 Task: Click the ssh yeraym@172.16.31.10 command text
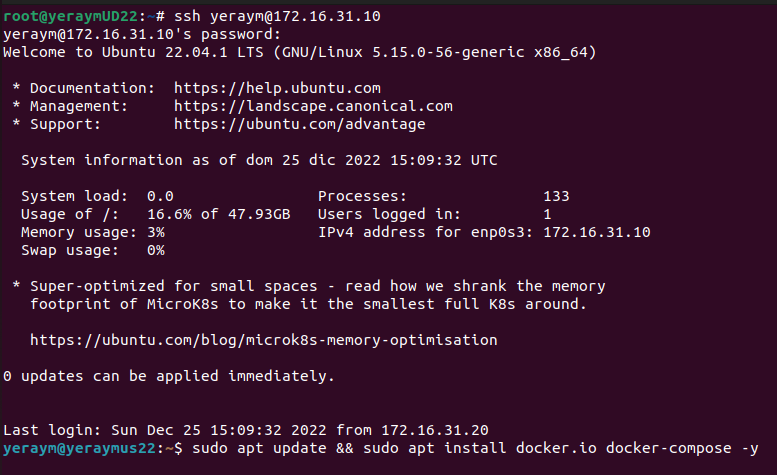[277, 16]
